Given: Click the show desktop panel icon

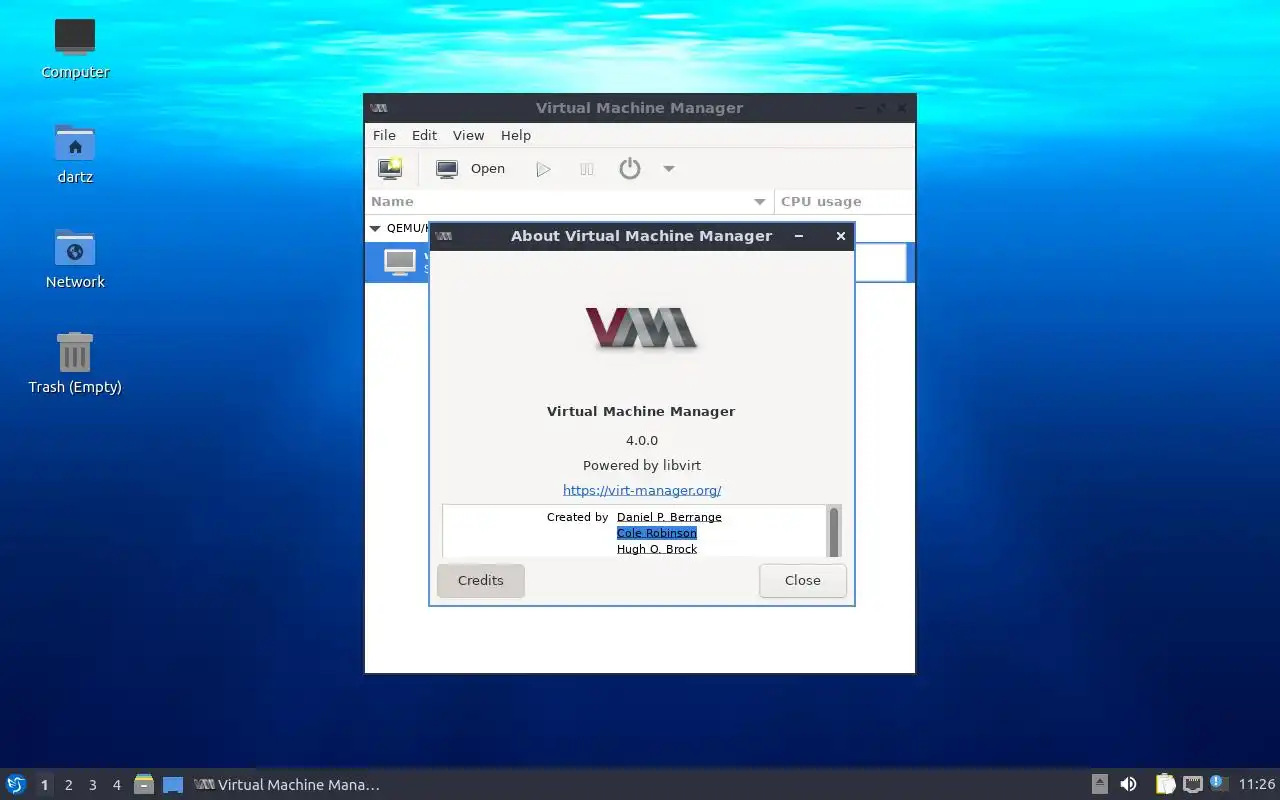Looking at the screenshot, I should click(173, 784).
